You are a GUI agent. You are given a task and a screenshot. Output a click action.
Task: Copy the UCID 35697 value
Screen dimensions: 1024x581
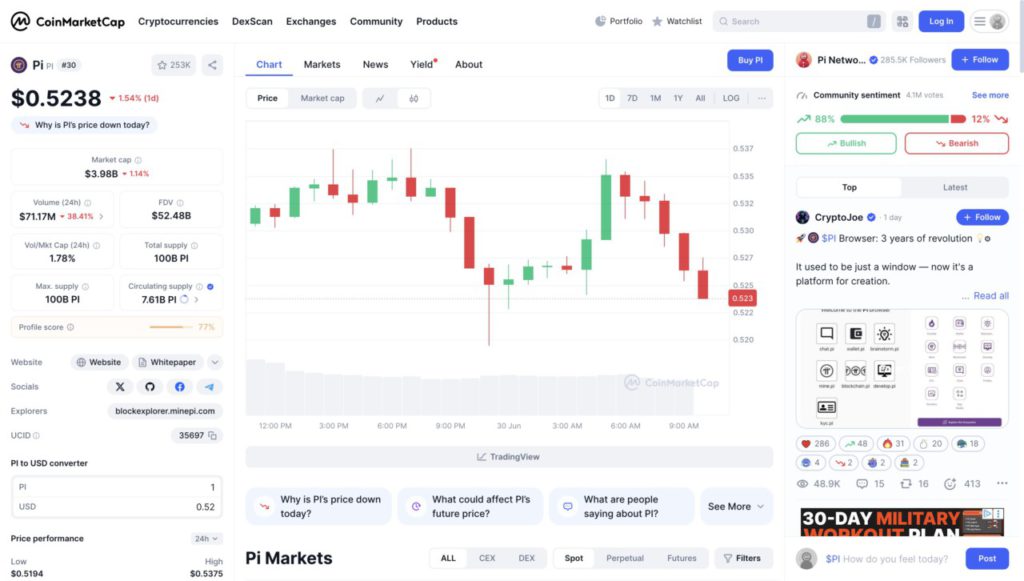click(212, 435)
